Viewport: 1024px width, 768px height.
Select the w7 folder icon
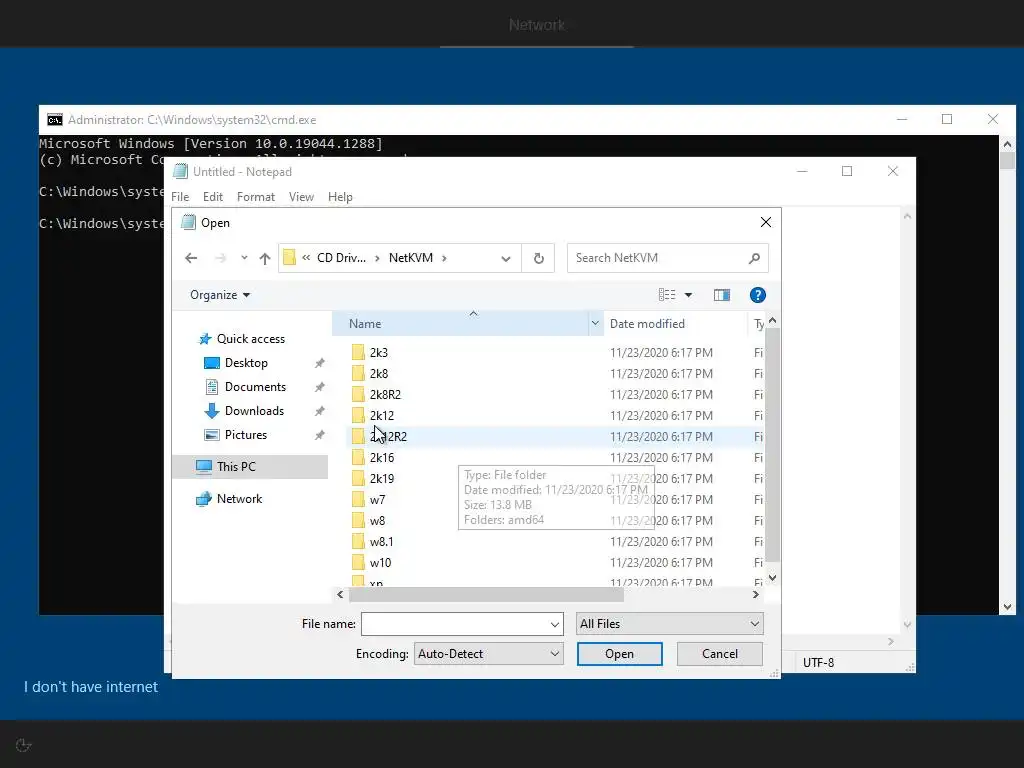[x=358, y=500]
